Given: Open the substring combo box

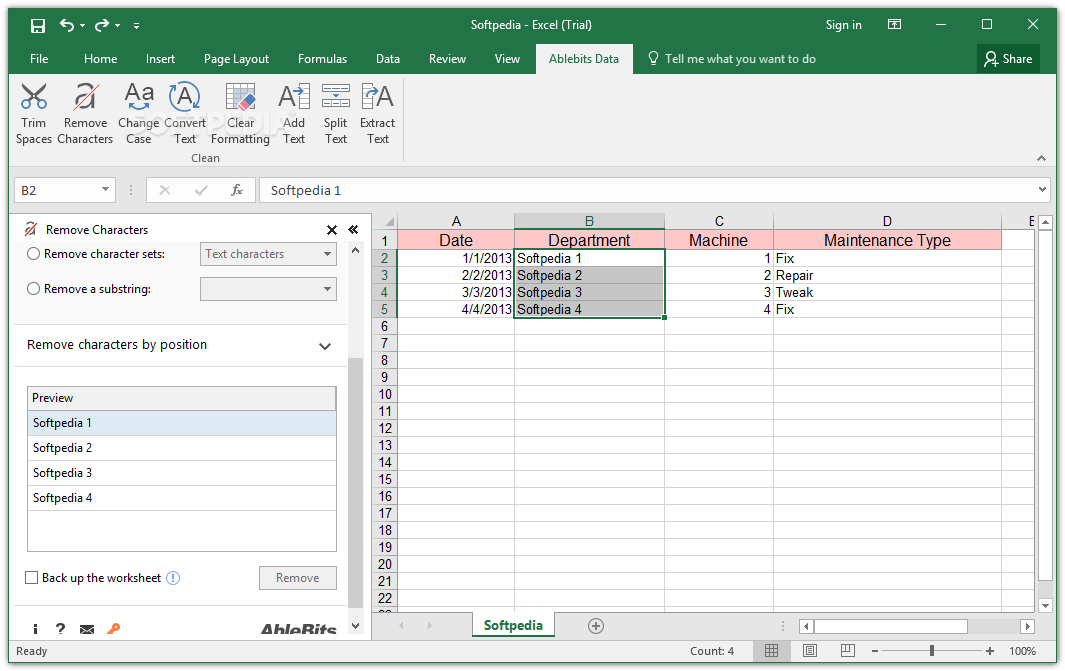Looking at the screenshot, I should click(x=268, y=289).
